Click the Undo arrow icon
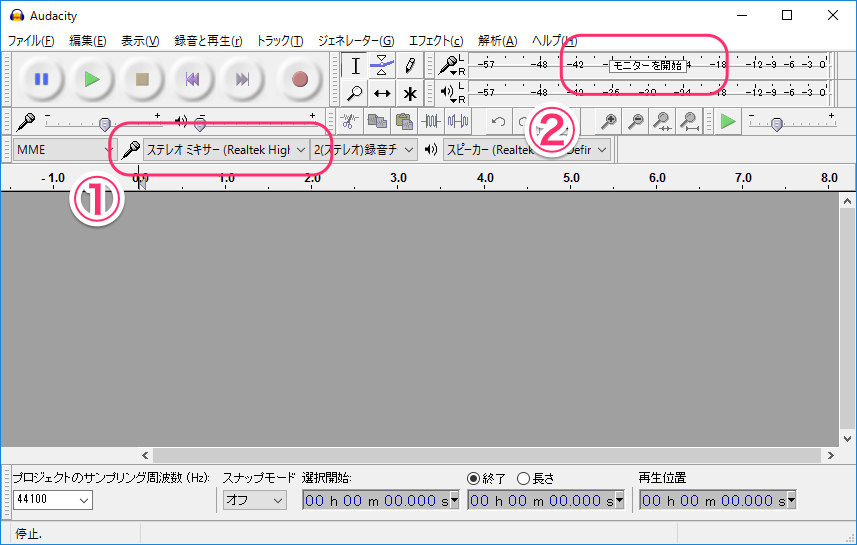857x545 pixels. pos(498,121)
